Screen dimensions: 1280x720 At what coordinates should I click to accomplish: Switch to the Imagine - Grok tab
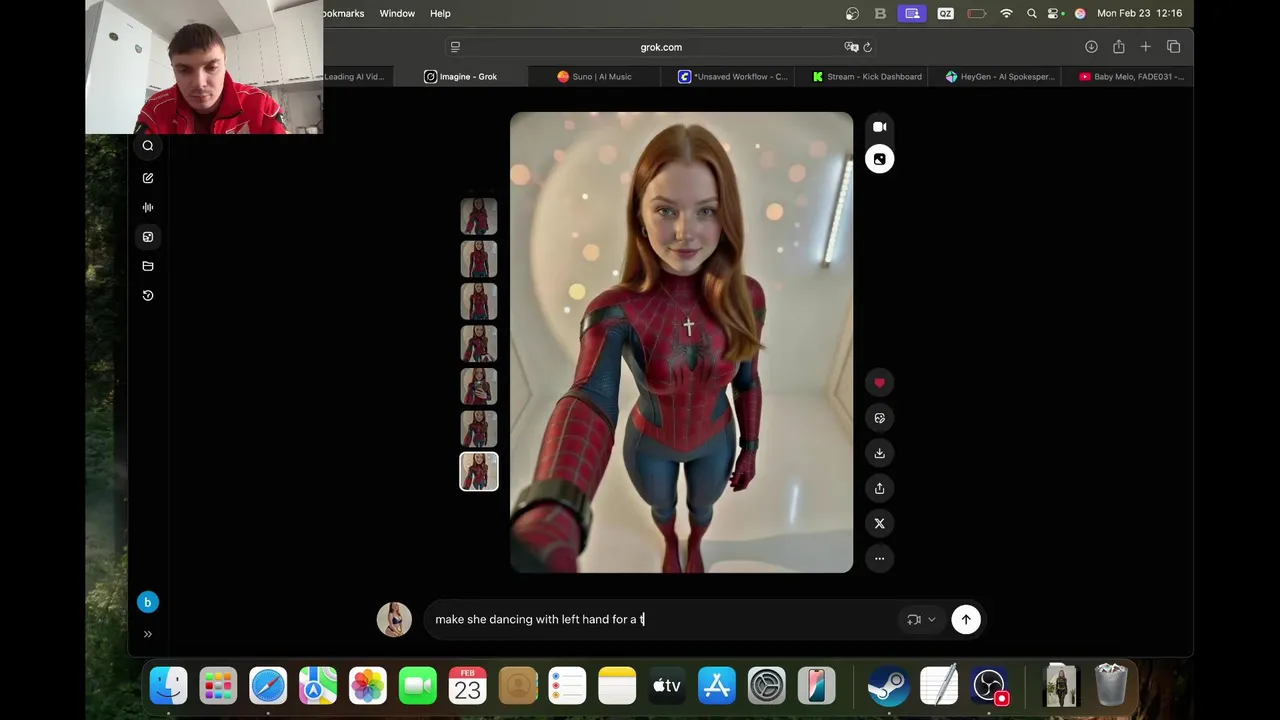coord(461,77)
